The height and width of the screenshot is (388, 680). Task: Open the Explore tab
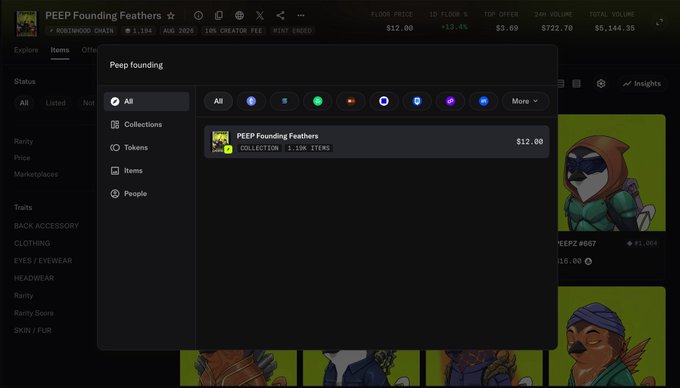26,50
